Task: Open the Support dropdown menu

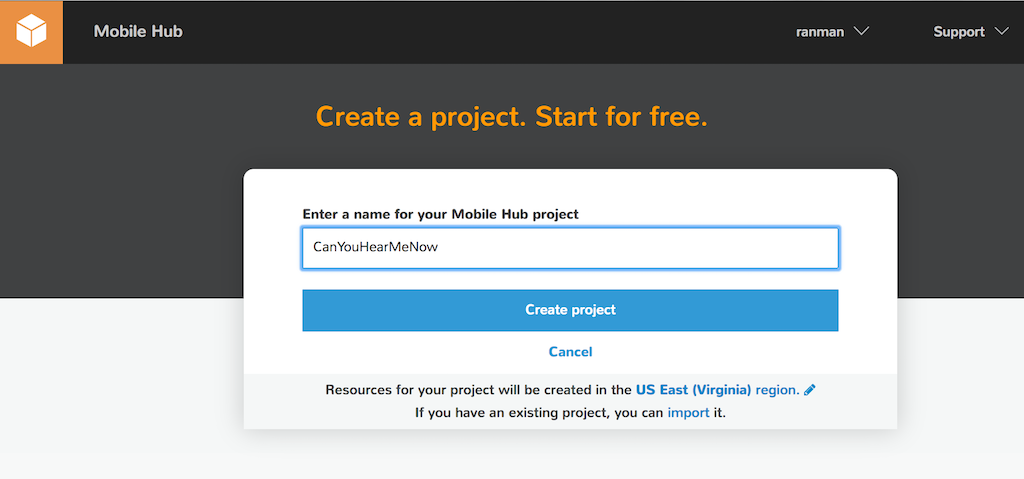Action: [970, 31]
